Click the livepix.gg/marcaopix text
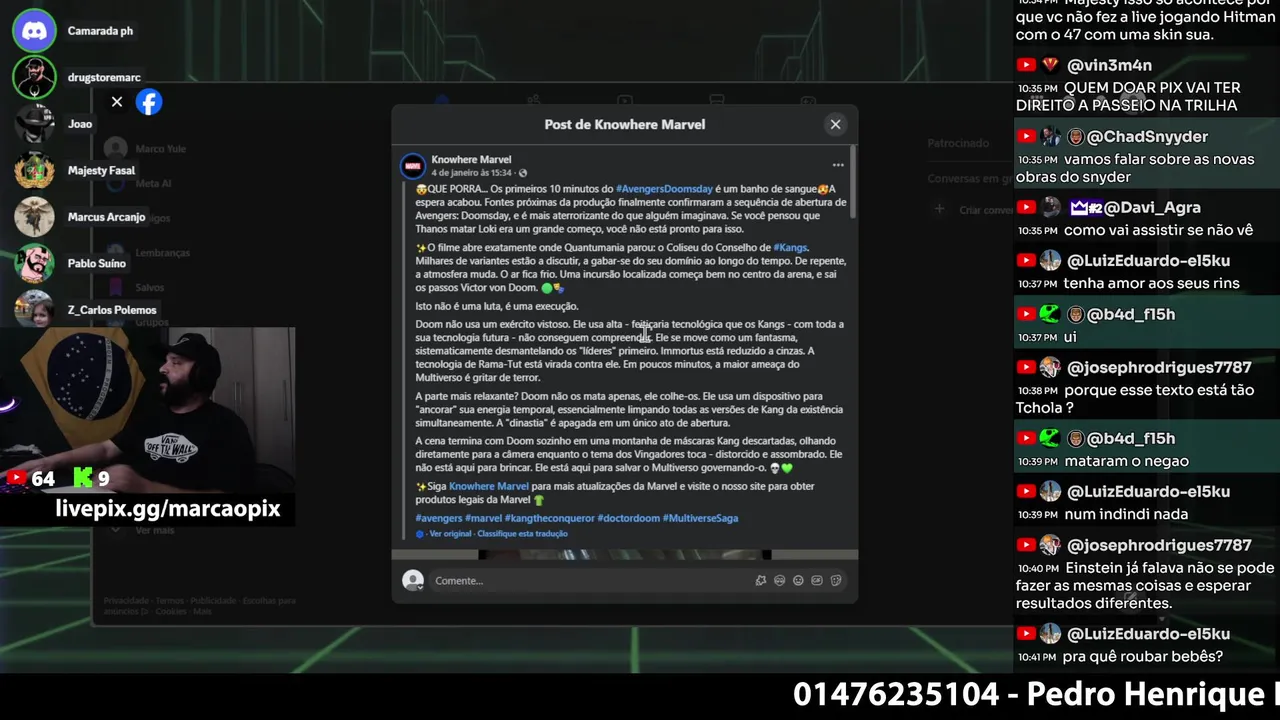Screen dimensions: 1280x720 pyautogui.click(x=168, y=509)
